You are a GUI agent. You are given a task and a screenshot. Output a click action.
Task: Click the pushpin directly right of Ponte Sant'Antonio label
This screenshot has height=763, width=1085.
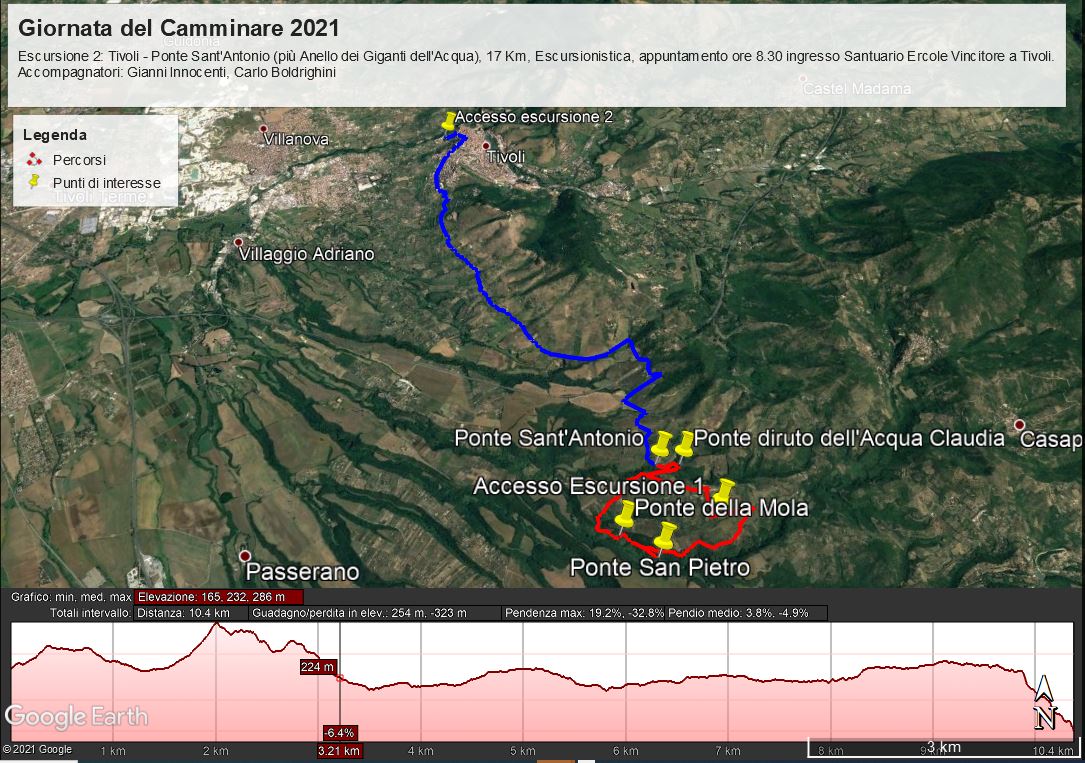[x=662, y=444]
